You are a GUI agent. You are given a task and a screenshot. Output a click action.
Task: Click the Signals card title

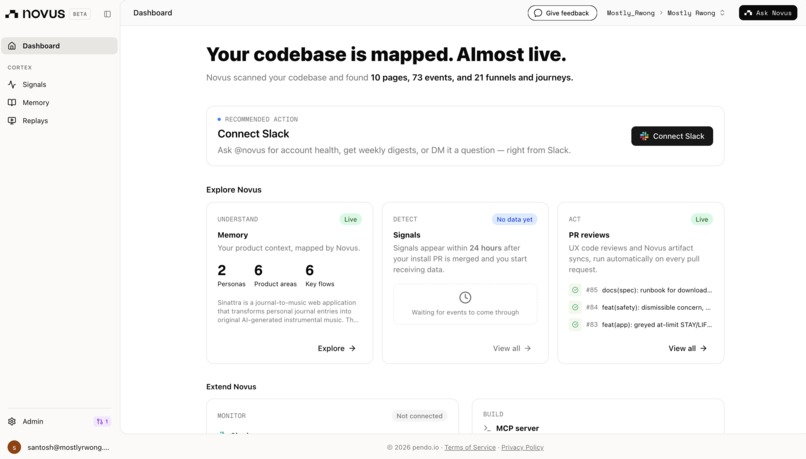point(407,235)
